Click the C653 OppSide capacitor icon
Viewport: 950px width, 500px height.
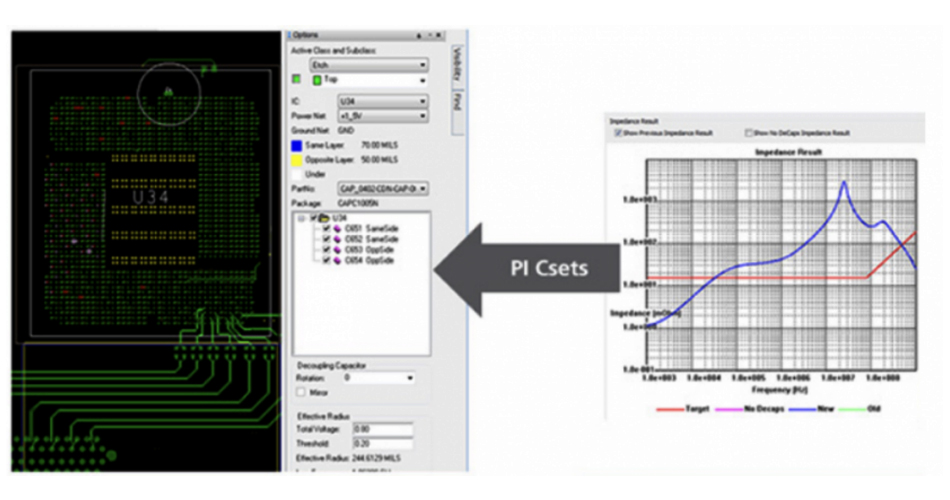coord(336,250)
